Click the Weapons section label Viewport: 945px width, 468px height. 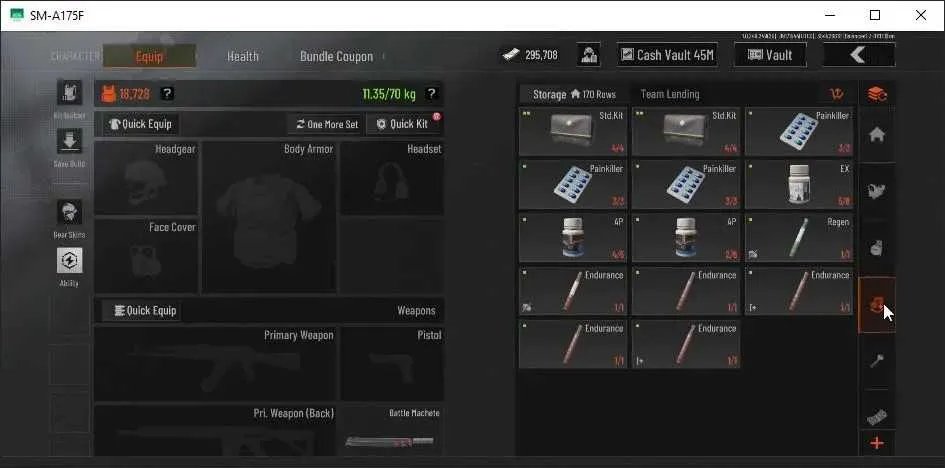tap(416, 311)
